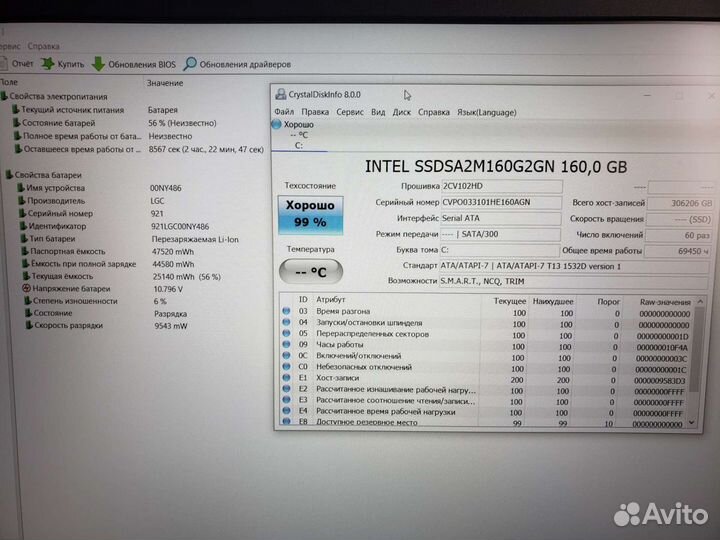720x540 pixels.
Task: Select SMART row 09 Часы работы
Action: click(486, 345)
